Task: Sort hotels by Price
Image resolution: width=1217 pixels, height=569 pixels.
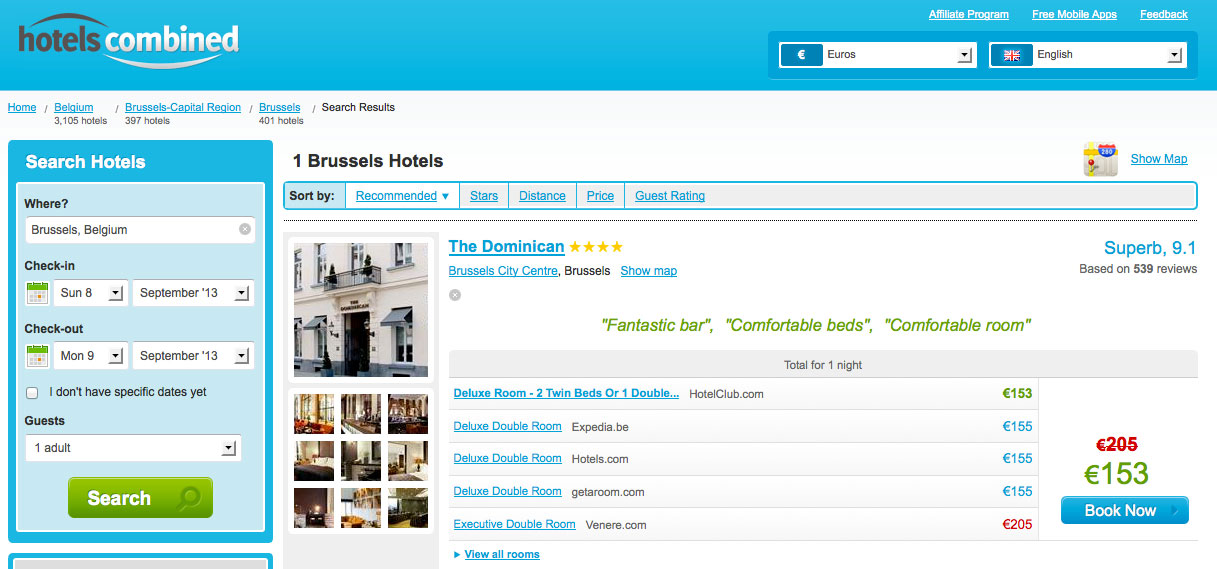Action: 600,196
